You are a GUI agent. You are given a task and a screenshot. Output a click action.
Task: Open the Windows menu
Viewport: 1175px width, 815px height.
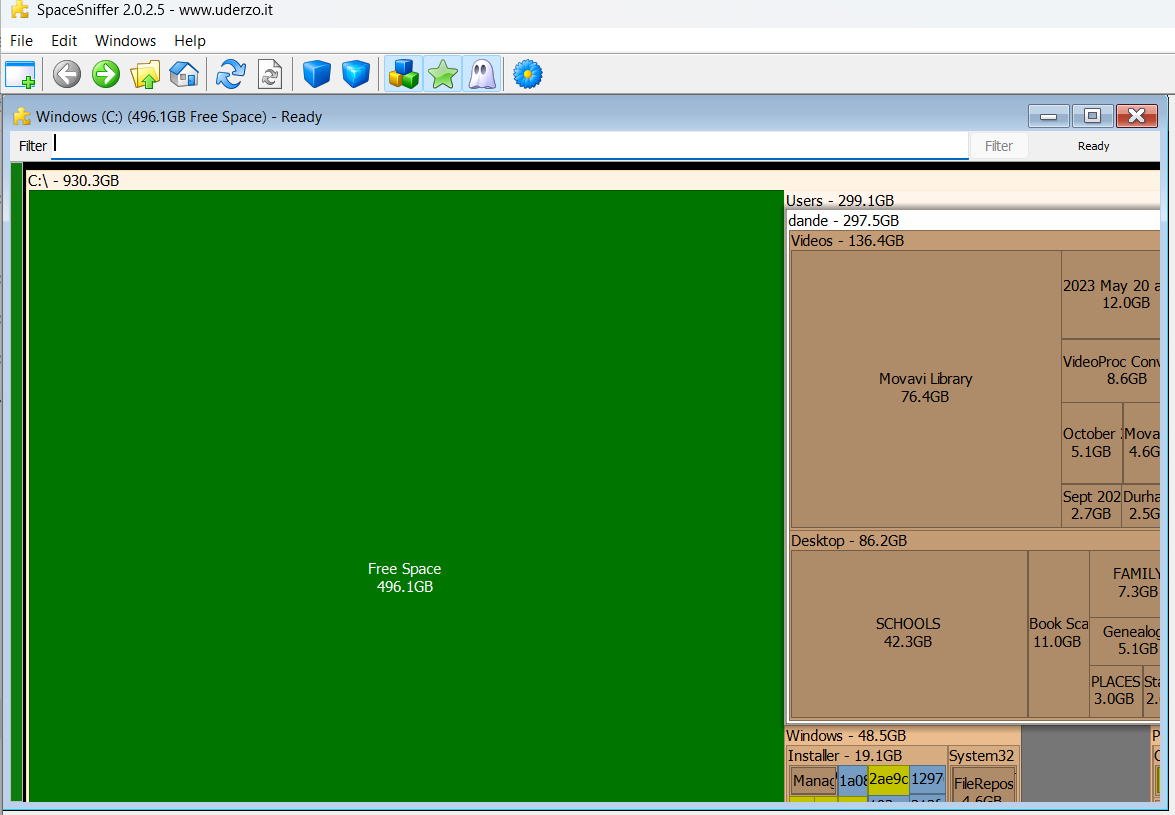coord(125,41)
